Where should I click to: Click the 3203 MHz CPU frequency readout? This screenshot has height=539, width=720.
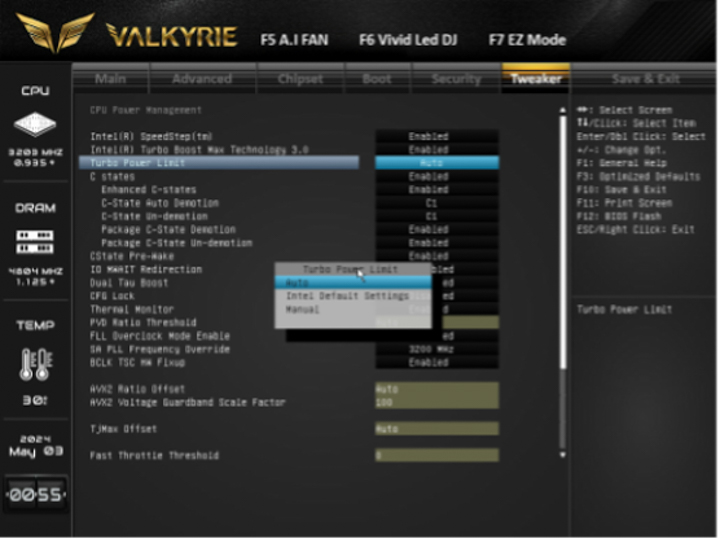click(x=35, y=152)
